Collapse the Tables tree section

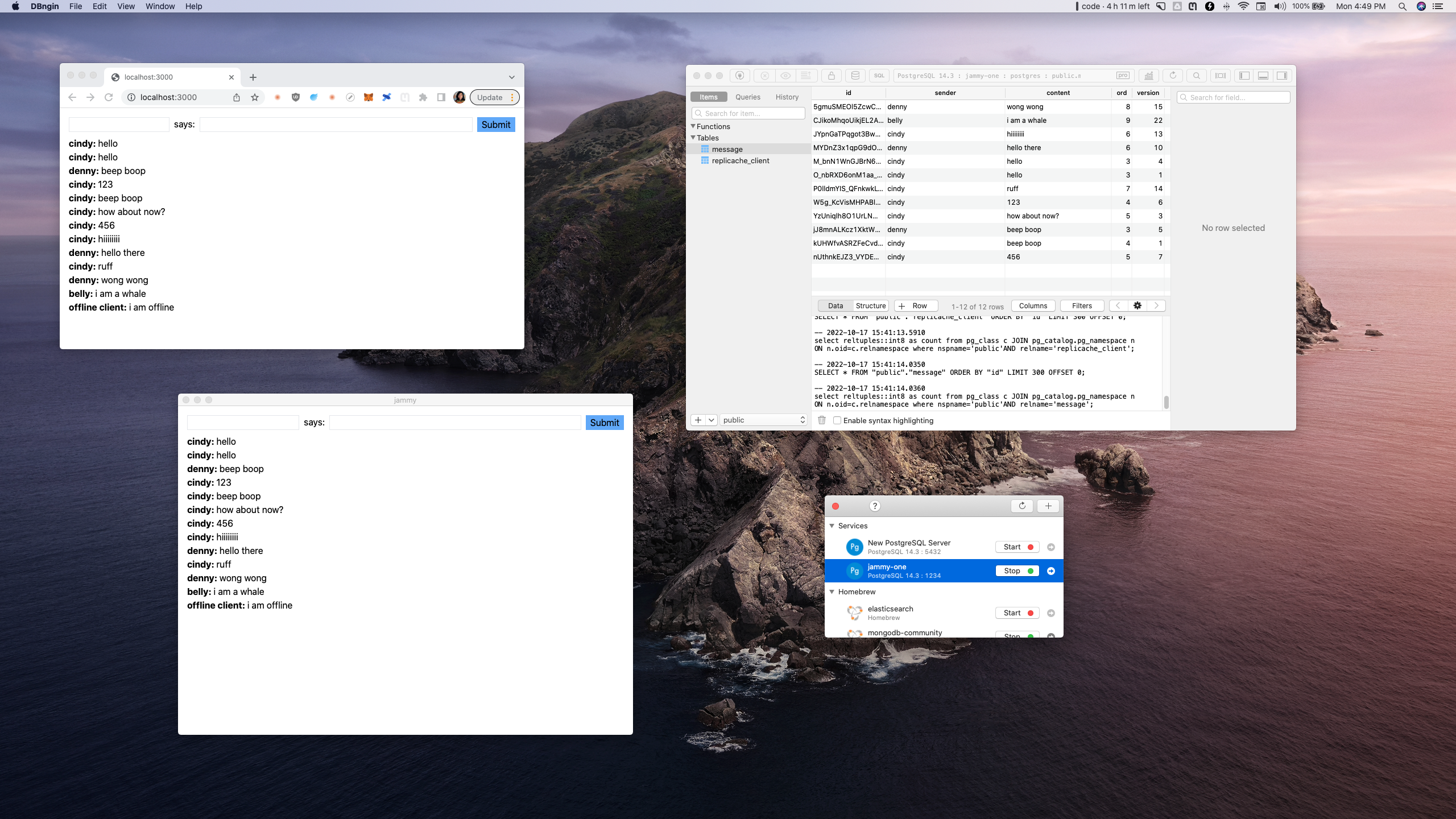coord(693,138)
